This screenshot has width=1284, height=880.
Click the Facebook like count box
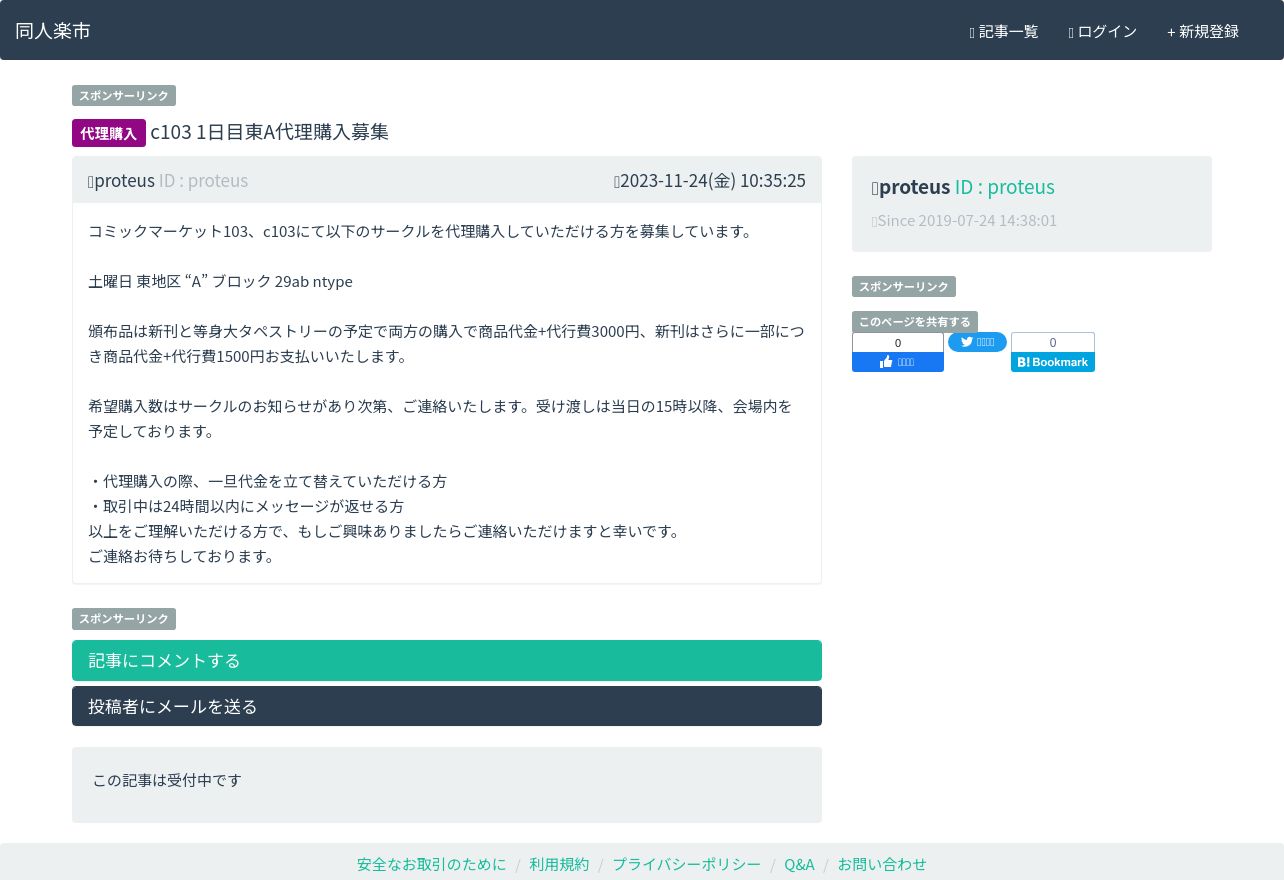(x=898, y=343)
